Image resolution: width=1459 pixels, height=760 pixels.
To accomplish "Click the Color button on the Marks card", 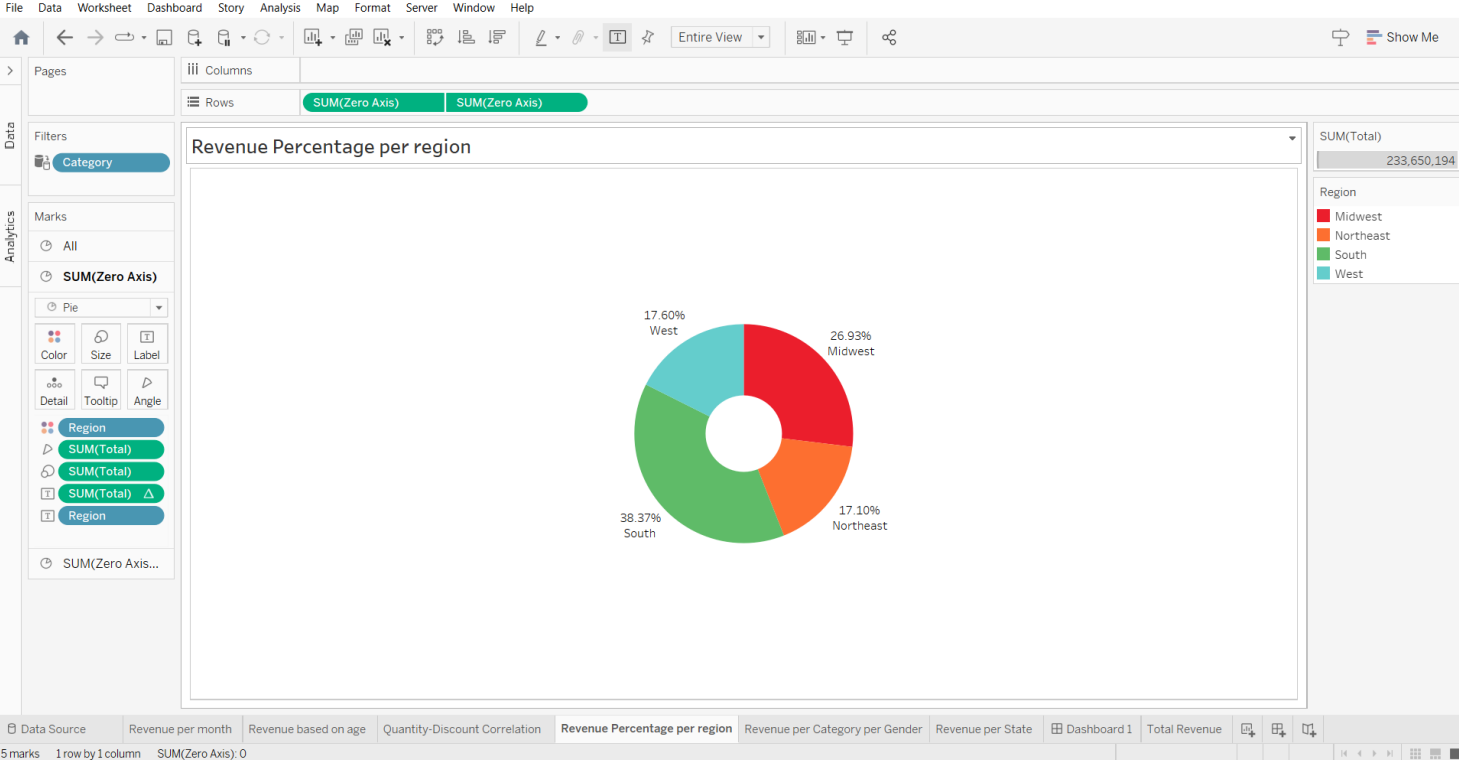I will point(54,343).
